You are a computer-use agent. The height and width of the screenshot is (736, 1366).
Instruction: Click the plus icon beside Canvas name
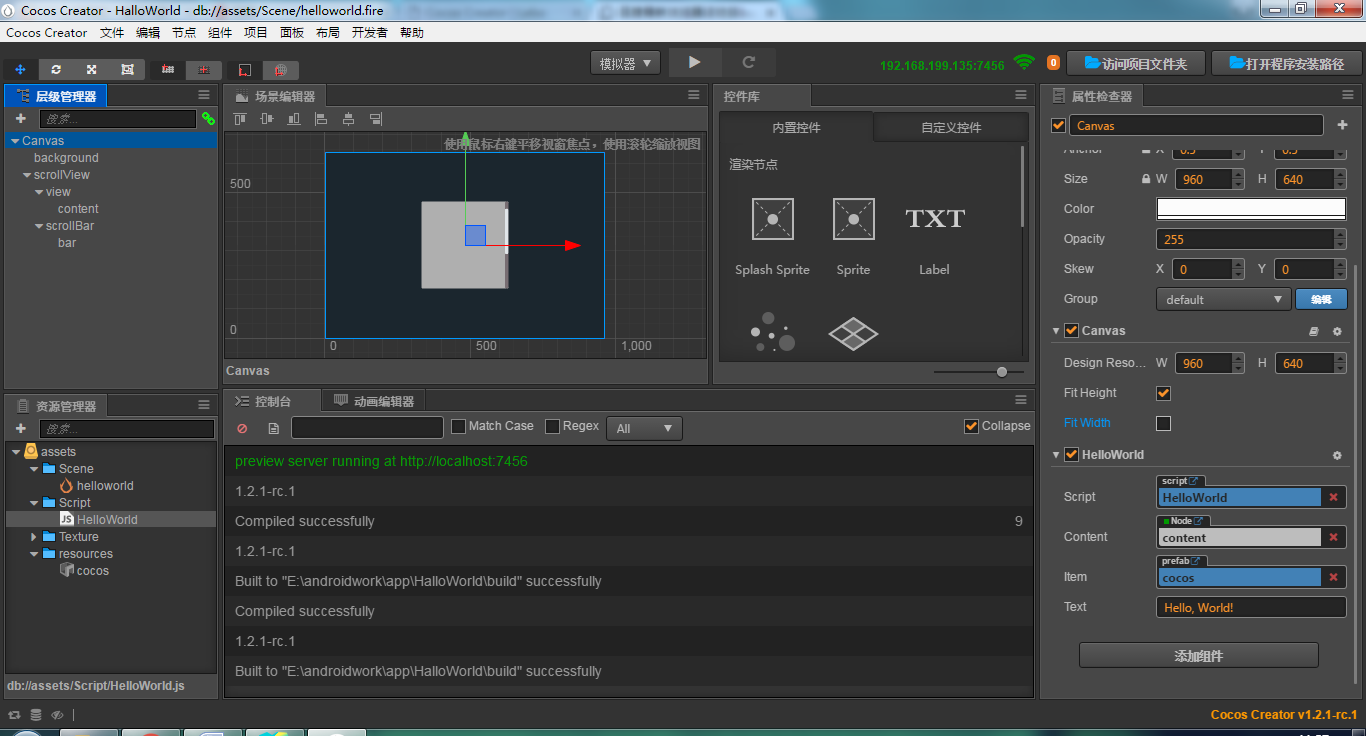tap(1342, 125)
